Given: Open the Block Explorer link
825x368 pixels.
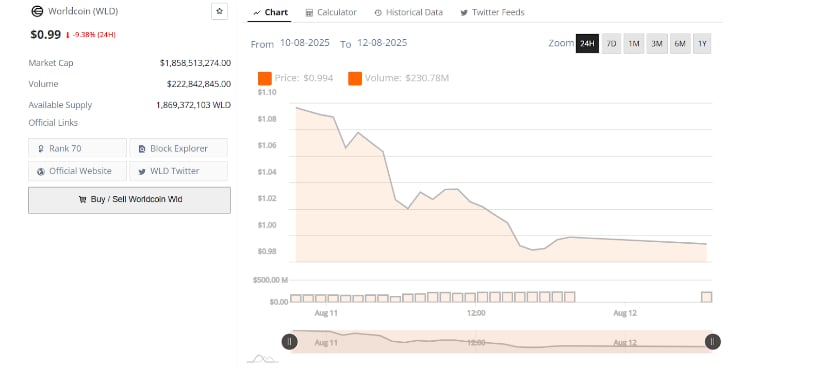Looking at the screenshot, I should [x=178, y=148].
